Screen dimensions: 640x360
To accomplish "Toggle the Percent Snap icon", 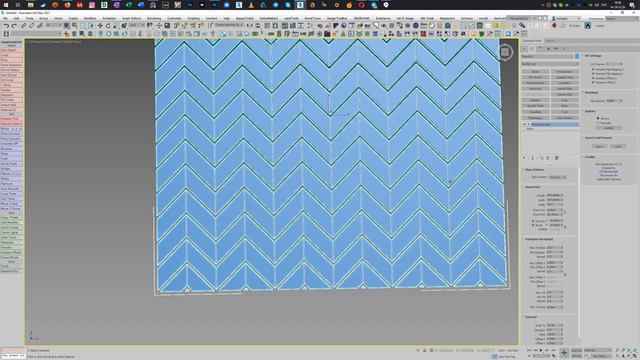I will (x=193, y=26).
